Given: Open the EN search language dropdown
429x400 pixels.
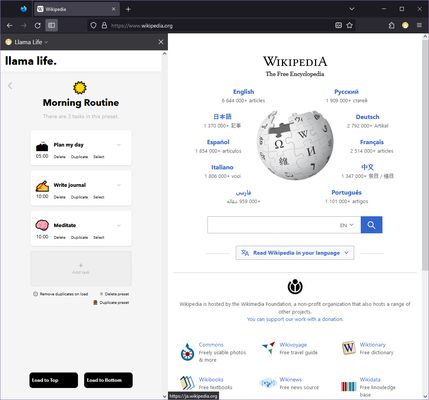Looking at the screenshot, I should 347,225.
